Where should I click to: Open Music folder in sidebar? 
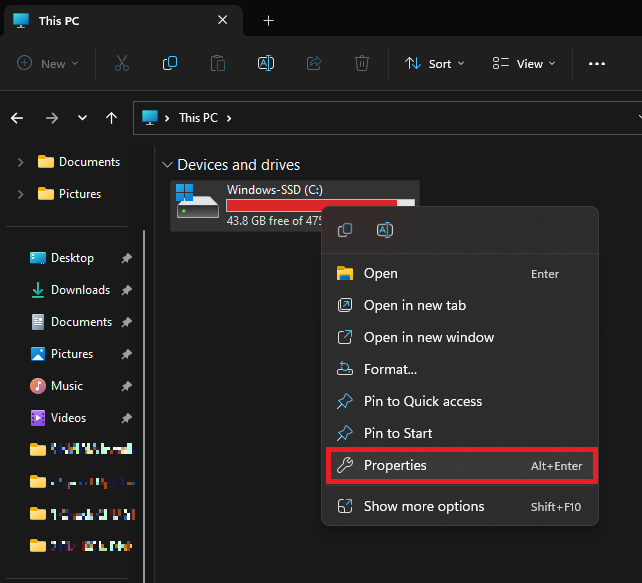pos(67,386)
